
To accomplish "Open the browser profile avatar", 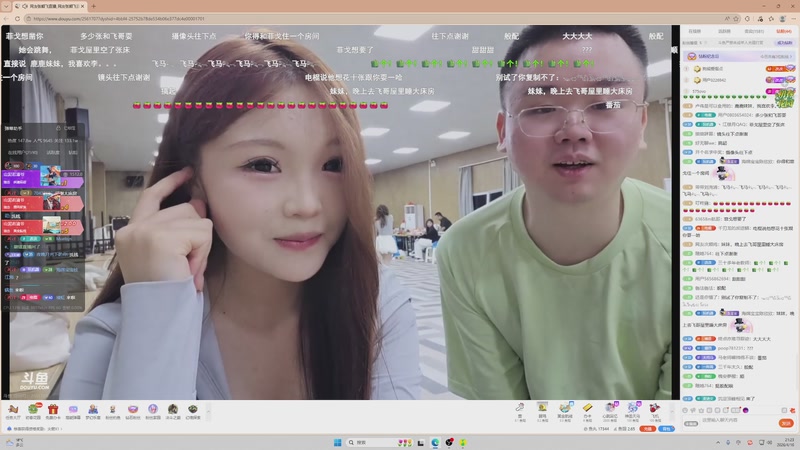I will tap(782, 18).
